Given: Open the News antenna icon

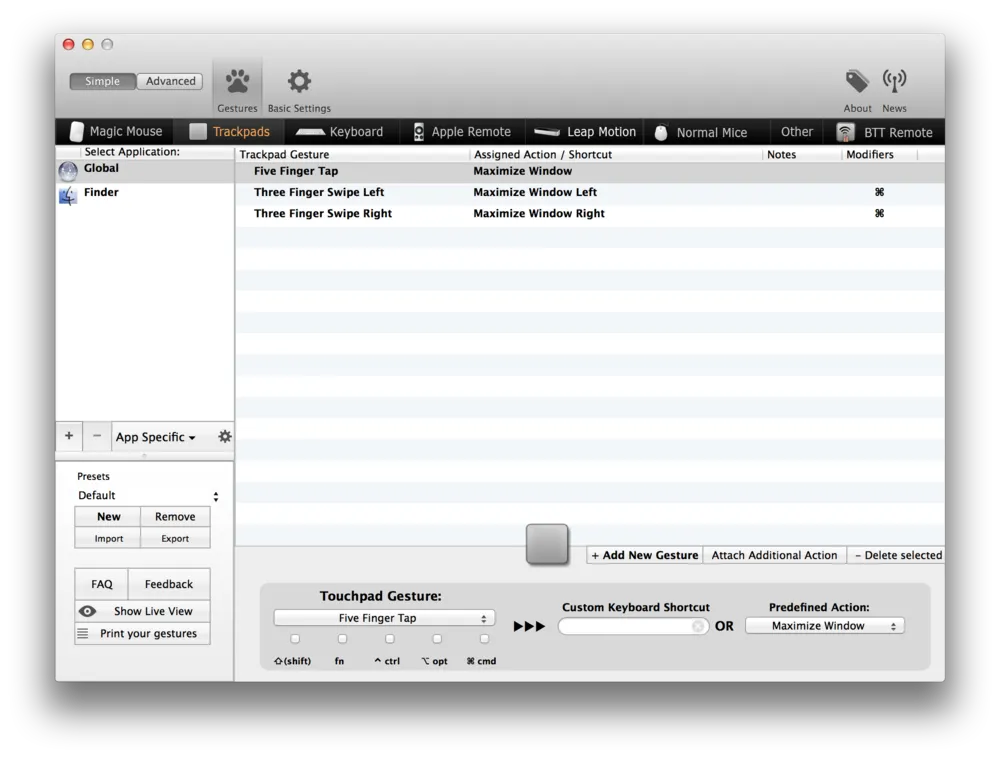Looking at the screenshot, I should pos(894,82).
